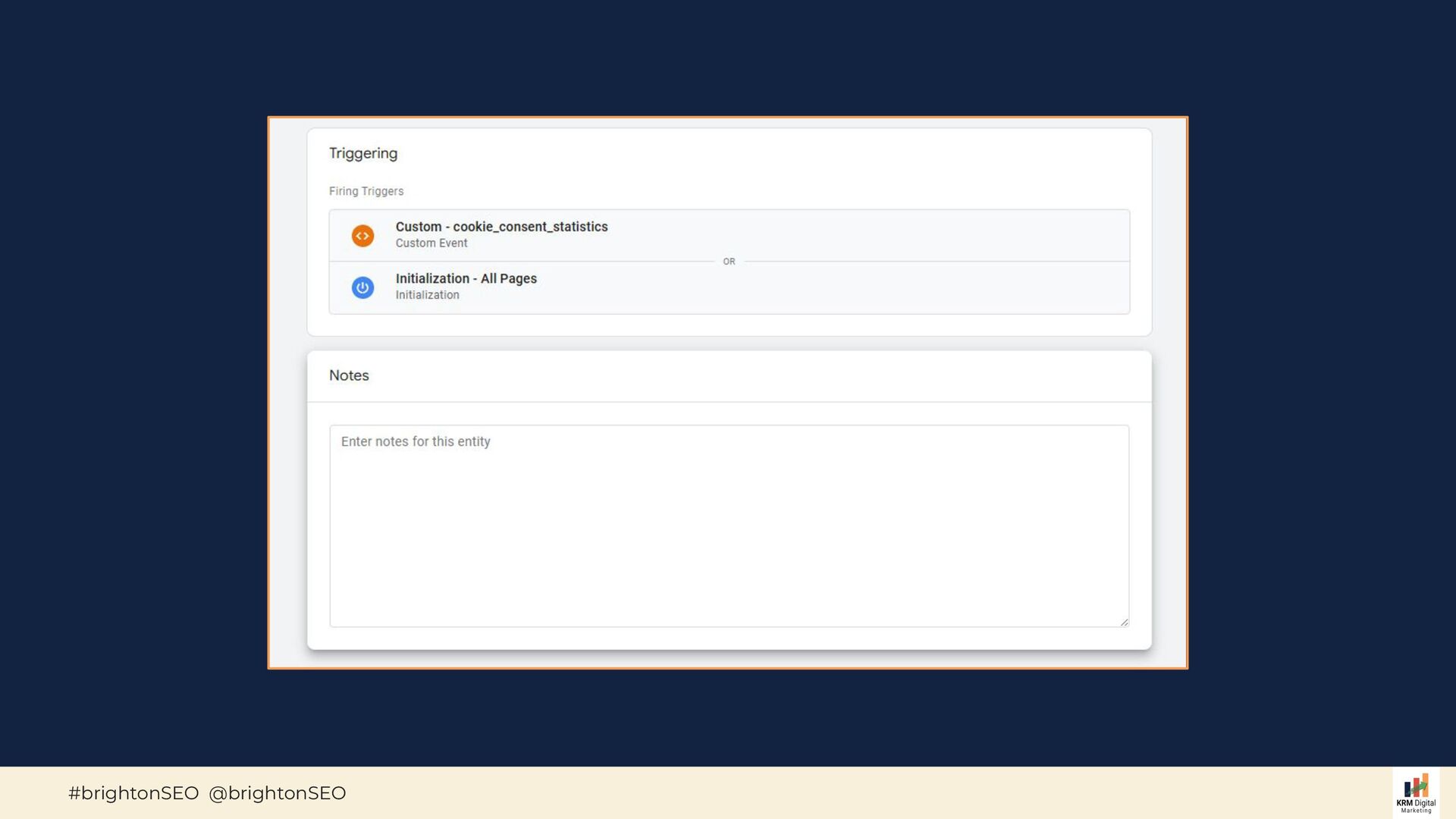This screenshot has height=819, width=1456.
Task: Click the Firing Triggers label
Action: [366, 191]
